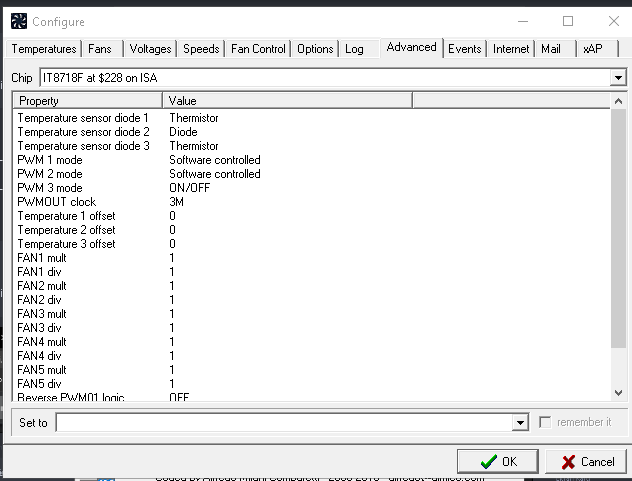Select the FAN5 div row
Screen dimensions: 632x481
[312, 383]
